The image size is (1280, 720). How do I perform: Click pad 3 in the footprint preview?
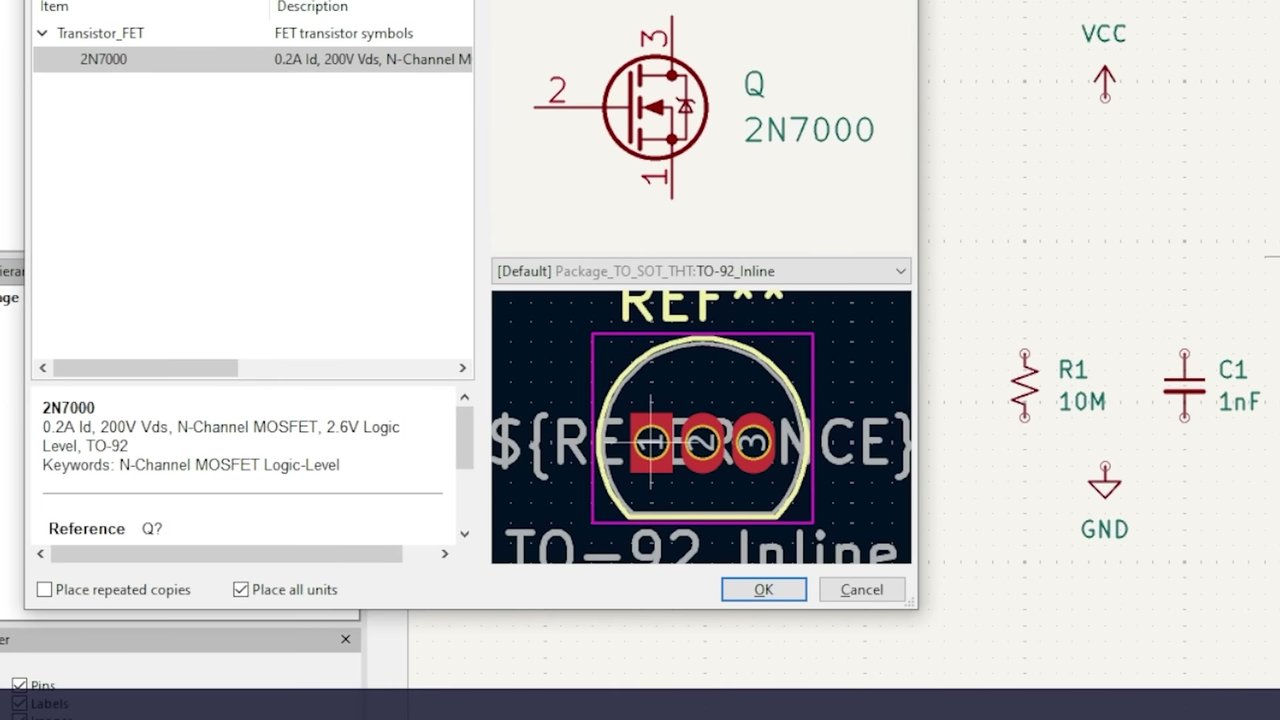(x=753, y=443)
